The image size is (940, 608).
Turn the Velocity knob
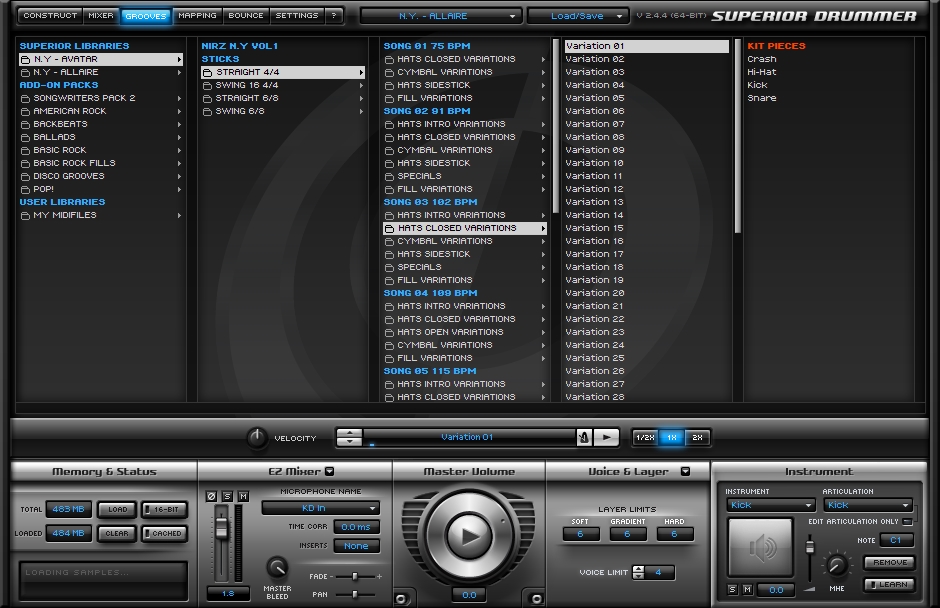point(257,438)
